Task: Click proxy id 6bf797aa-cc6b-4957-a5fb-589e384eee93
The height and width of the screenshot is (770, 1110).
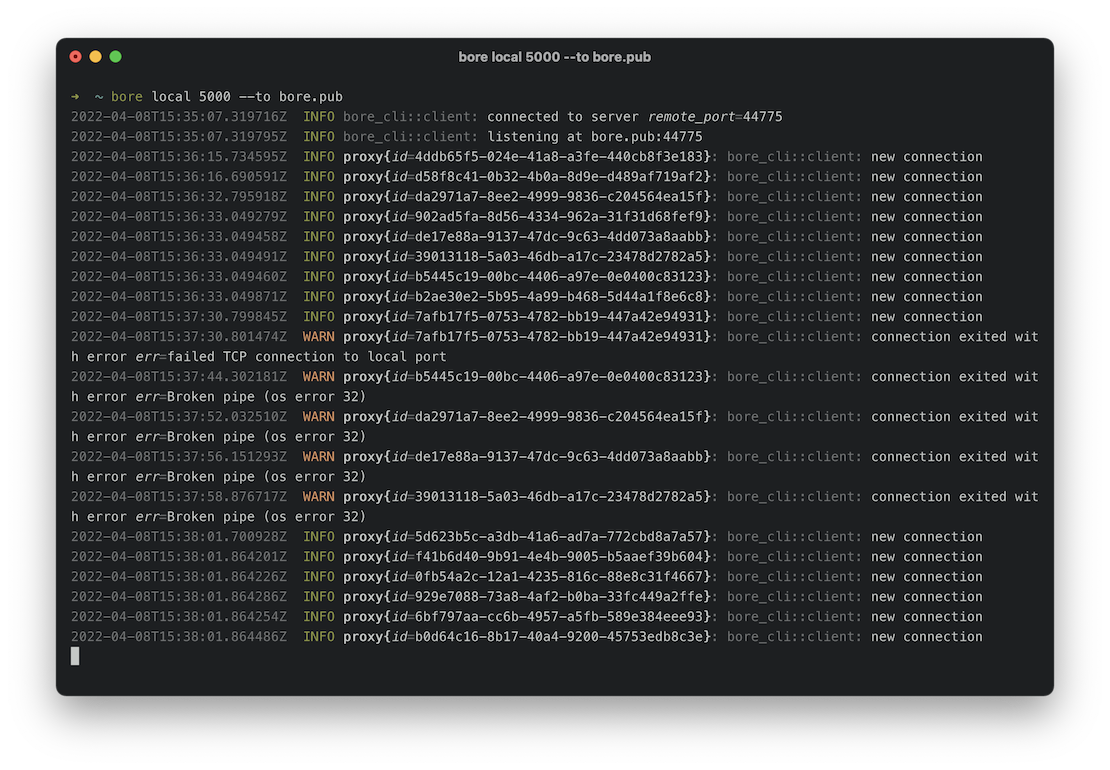Action: click(560, 616)
